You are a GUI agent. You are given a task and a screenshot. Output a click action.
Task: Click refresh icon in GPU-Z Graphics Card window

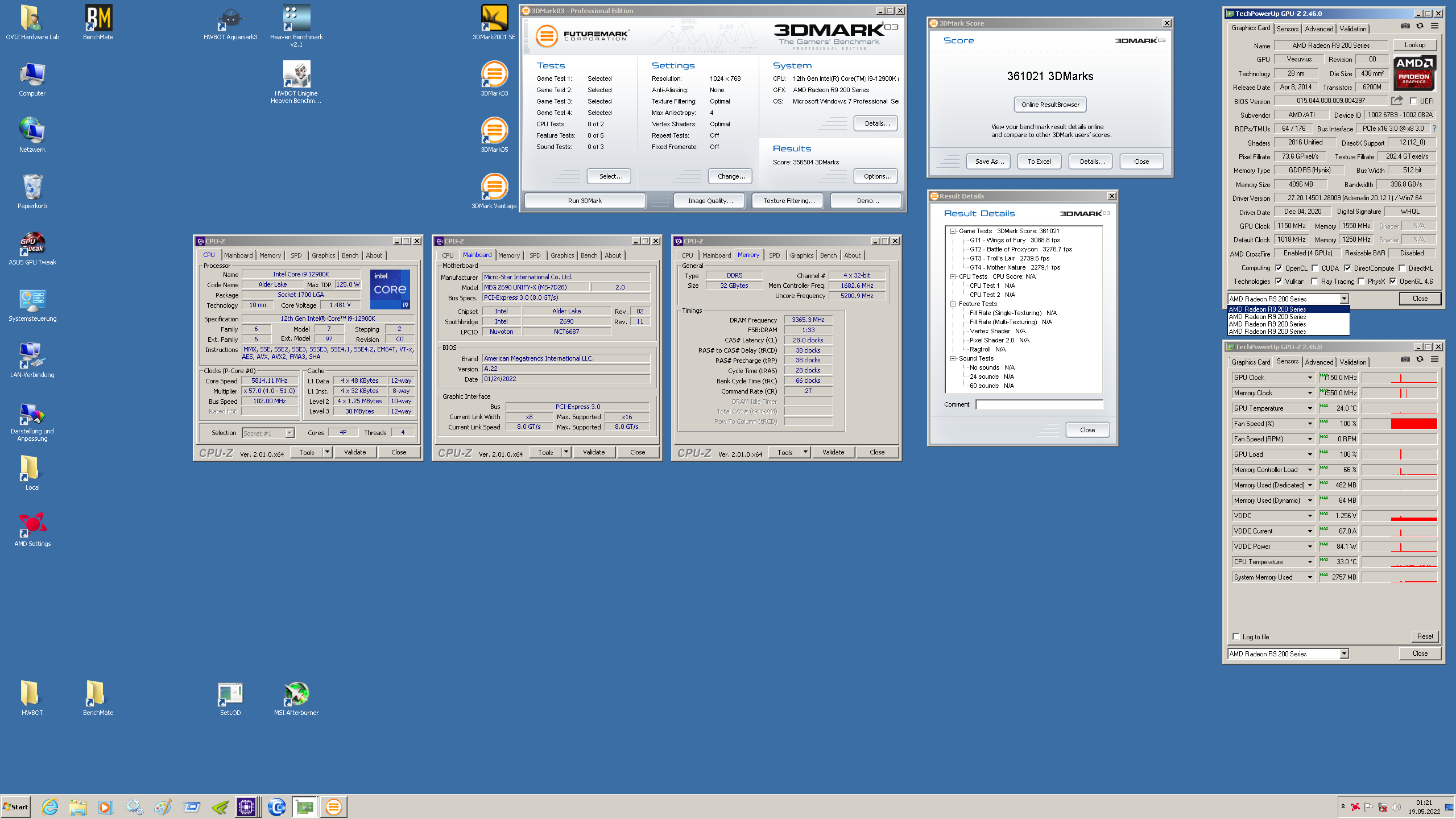pos(1420,26)
